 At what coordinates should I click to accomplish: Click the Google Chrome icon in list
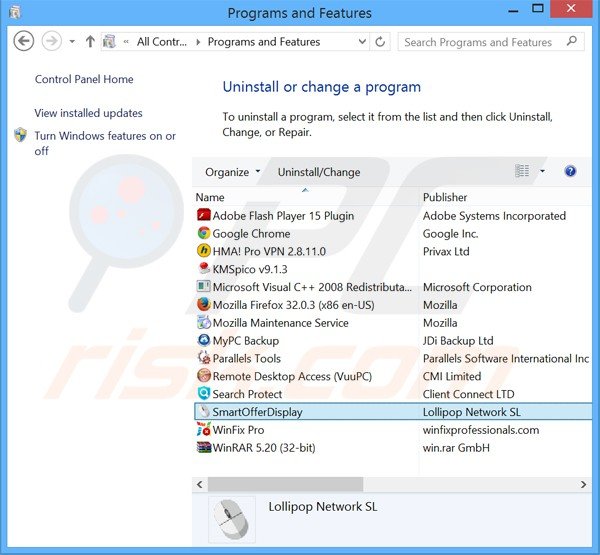204,233
